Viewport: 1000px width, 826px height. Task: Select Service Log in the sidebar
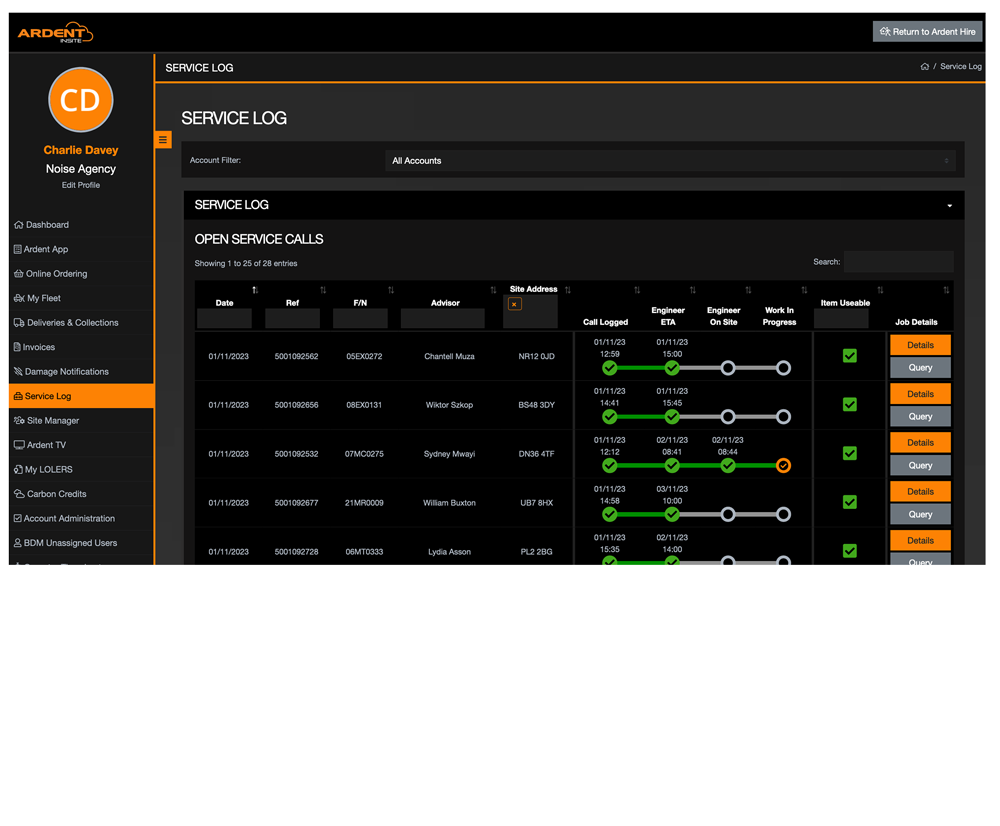(81, 396)
